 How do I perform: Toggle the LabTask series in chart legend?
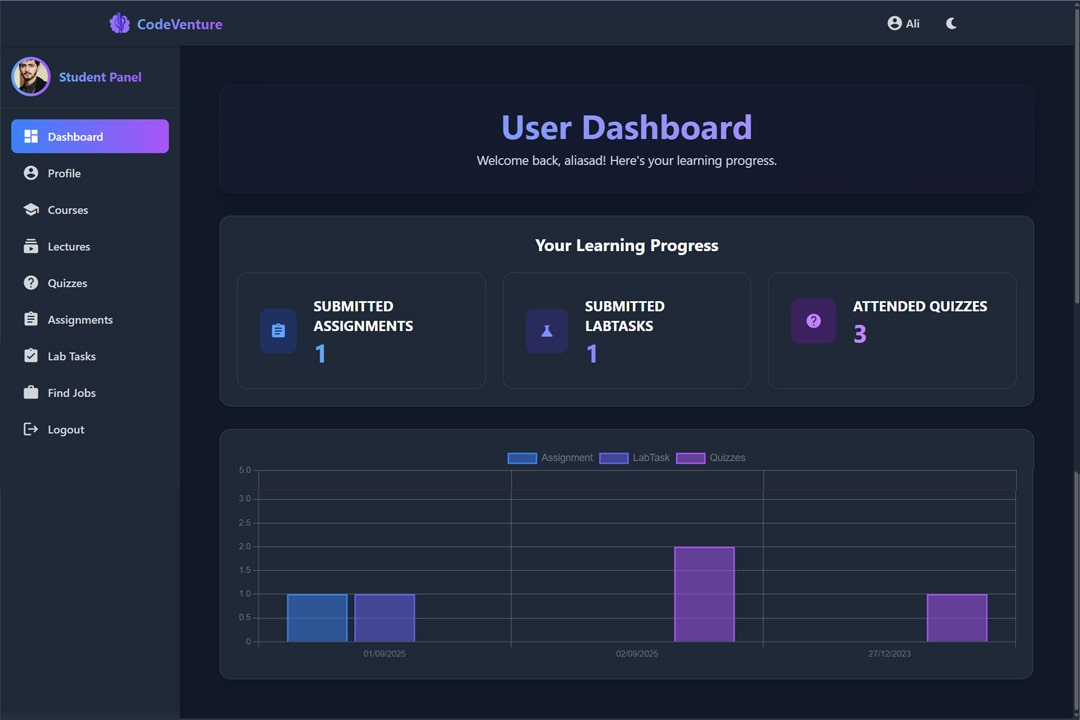632,457
